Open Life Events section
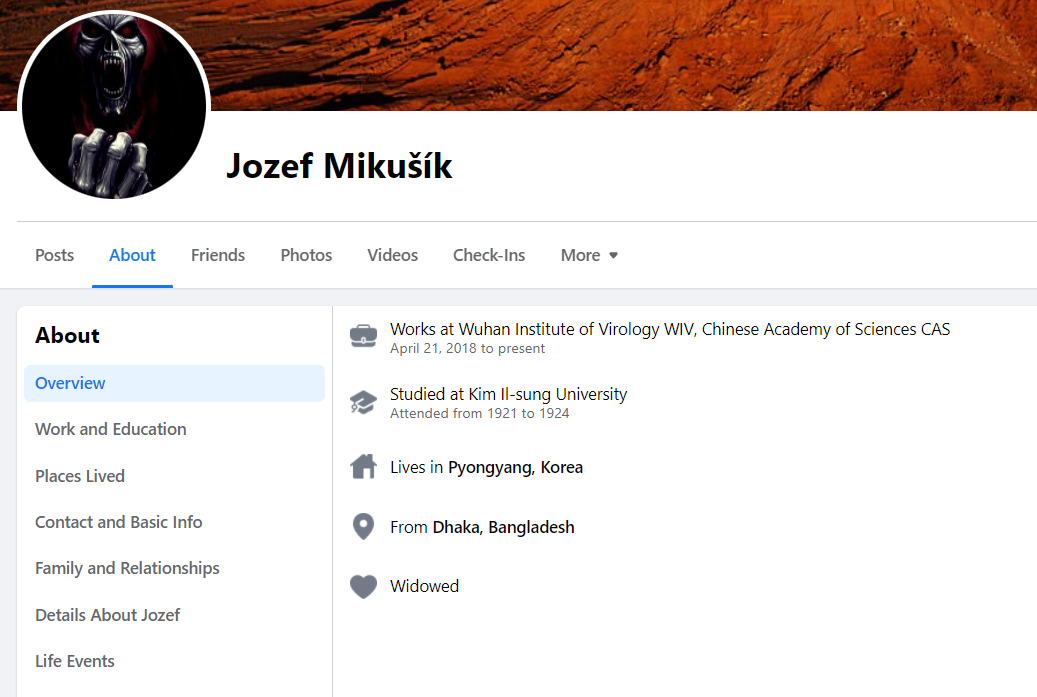 (75, 661)
